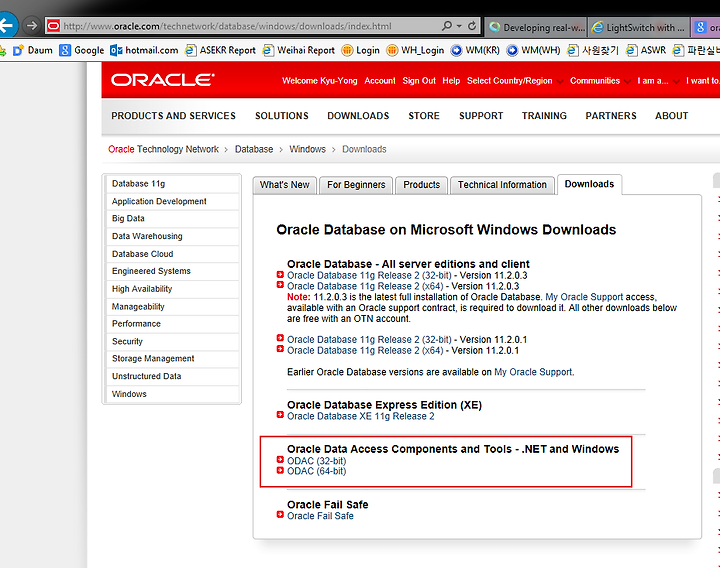This screenshot has height=568, width=720.
Task: Open the PARTNERS menu
Action: pyautogui.click(x=611, y=116)
